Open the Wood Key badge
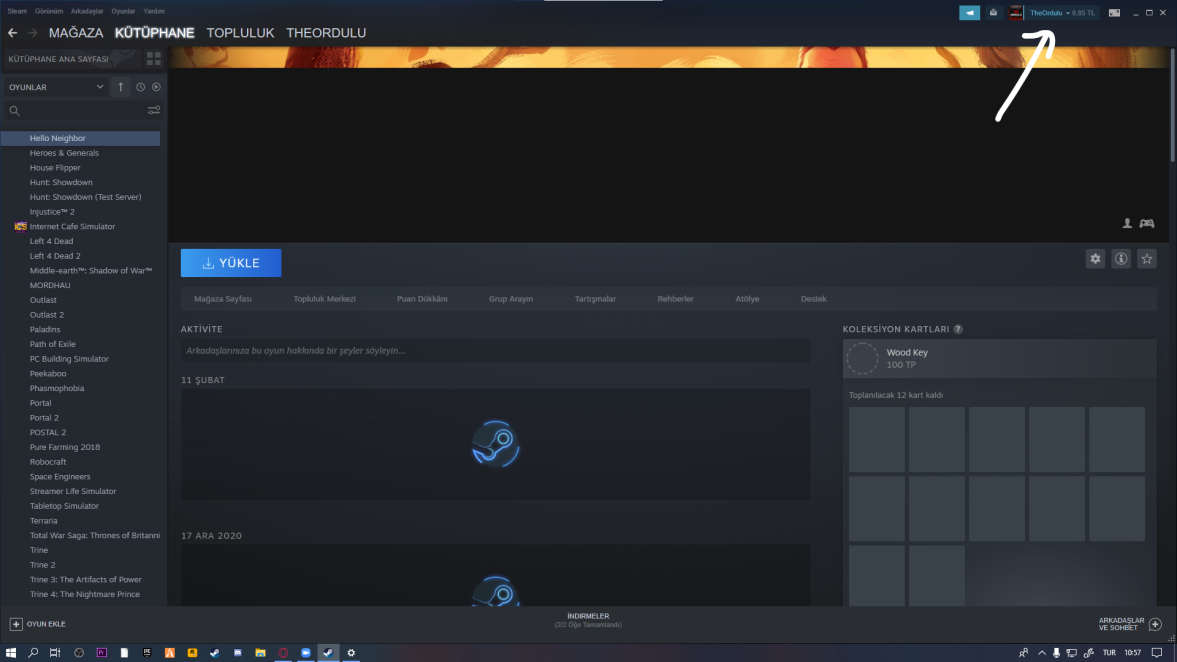Image resolution: width=1177 pixels, height=662 pixels. coord(999,359)
